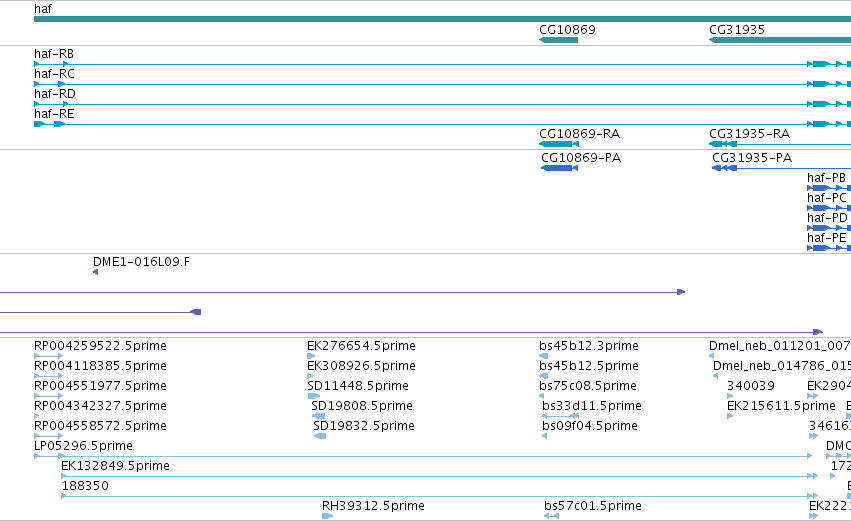Open the bs45b12.3prime EST label
Viewport: 851px width, 521px height.
[x=589, y=346]
